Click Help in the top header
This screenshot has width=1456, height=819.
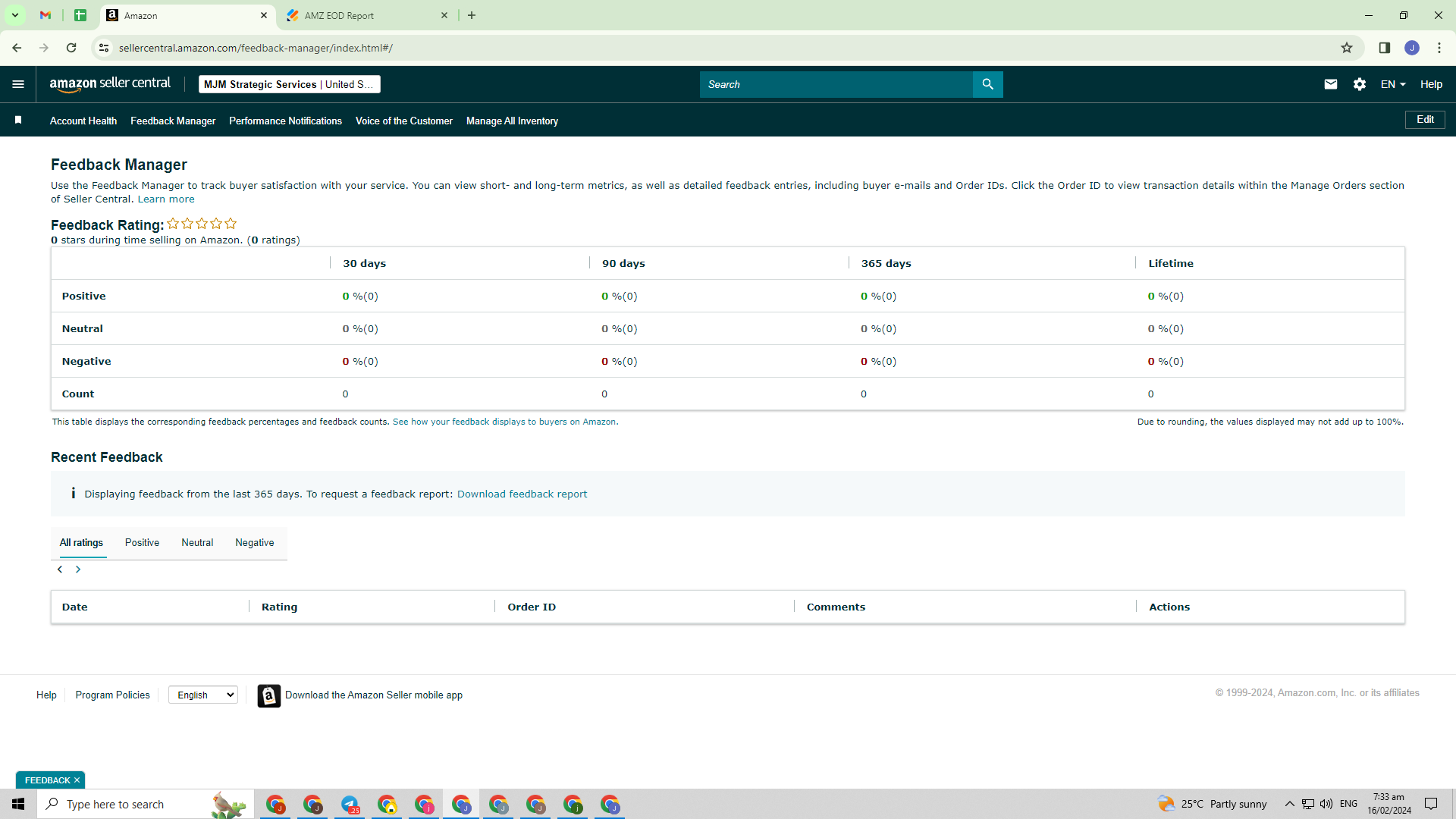click(x=1431, y=84)
